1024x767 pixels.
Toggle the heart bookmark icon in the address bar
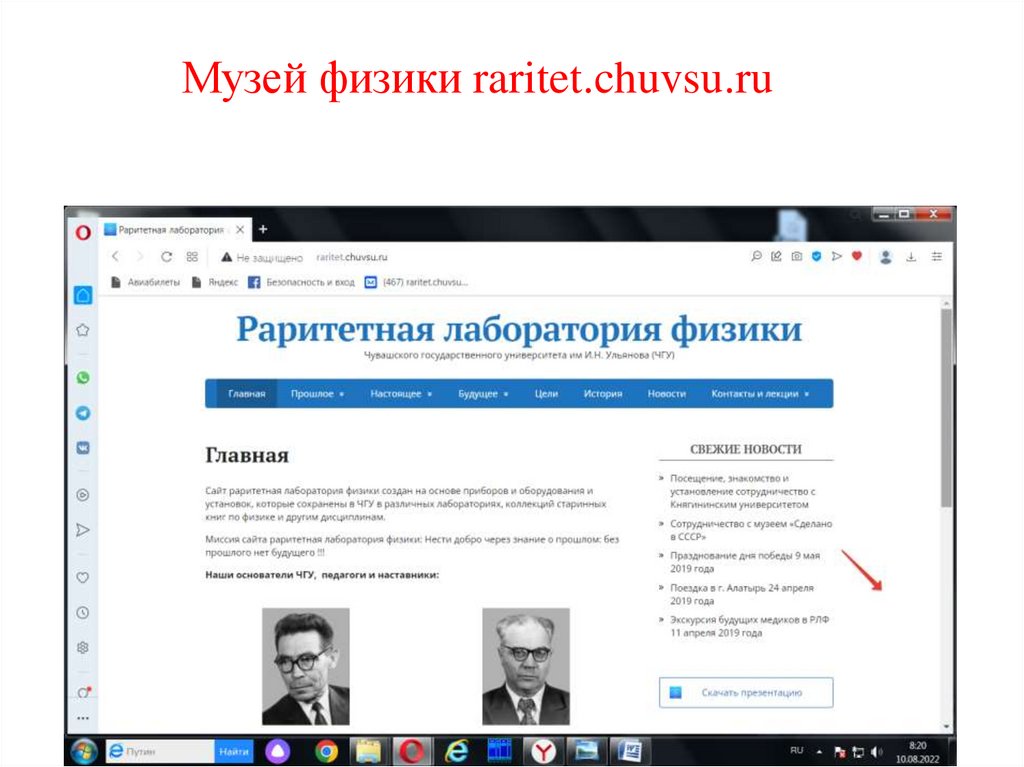point(857,258)
